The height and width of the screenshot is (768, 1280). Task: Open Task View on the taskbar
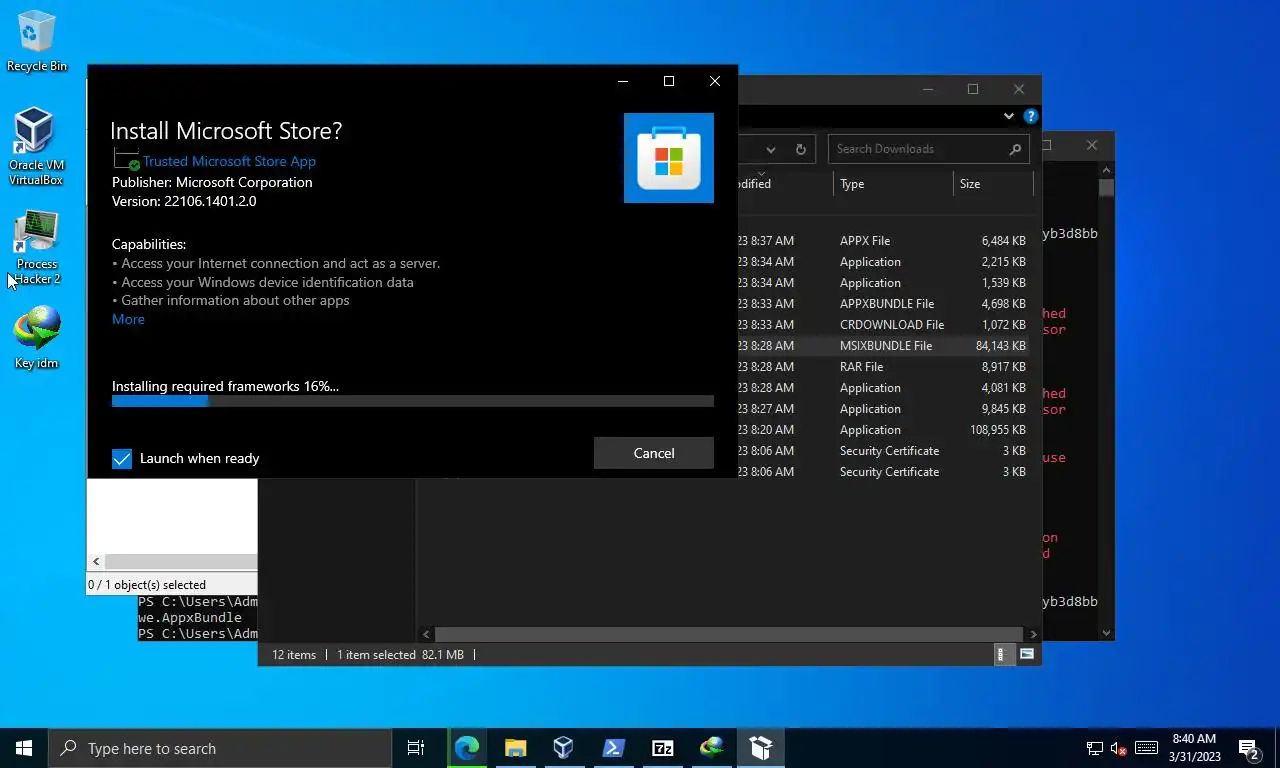coord(416,748)
